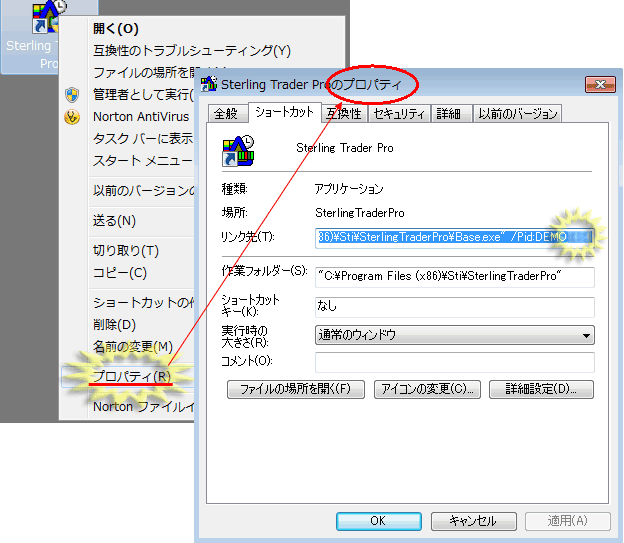Click the large Sterling Trader Pro shortcut icon
This screenshot has width=624, height=543.
pos(238,151)
